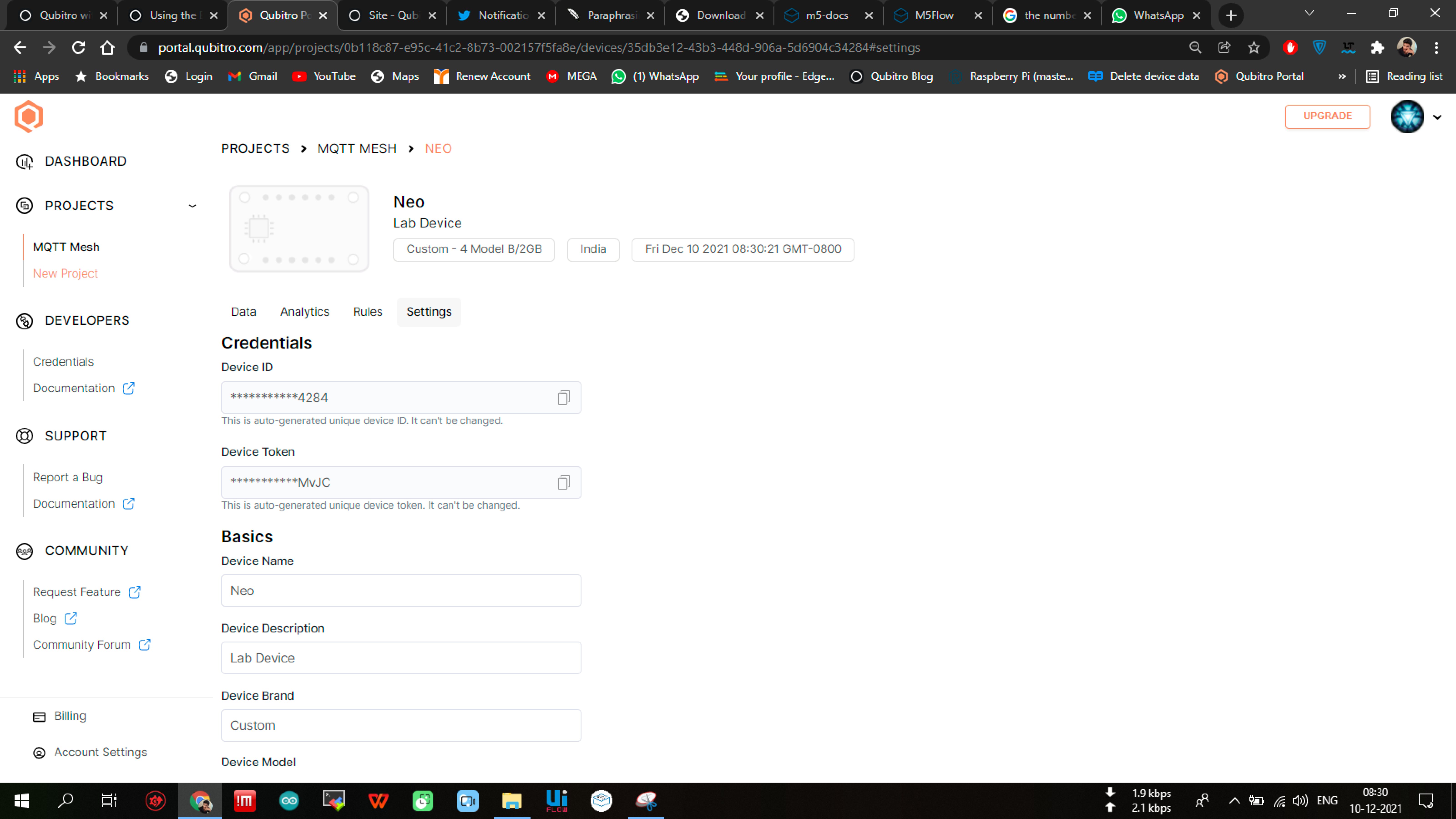
Task: Open the MQTT Mesh project
Action: [66, 248]
